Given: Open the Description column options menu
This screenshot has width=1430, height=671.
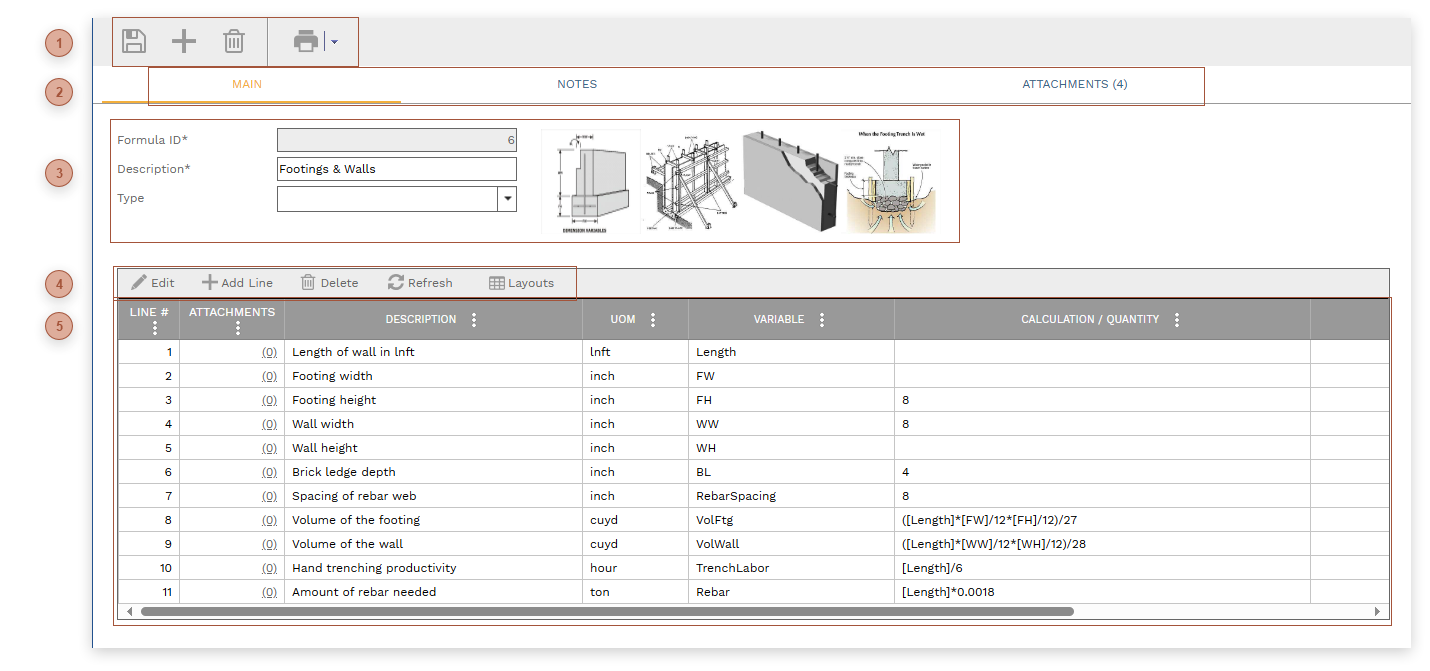Looking at the screenshot, I should 474,320.
